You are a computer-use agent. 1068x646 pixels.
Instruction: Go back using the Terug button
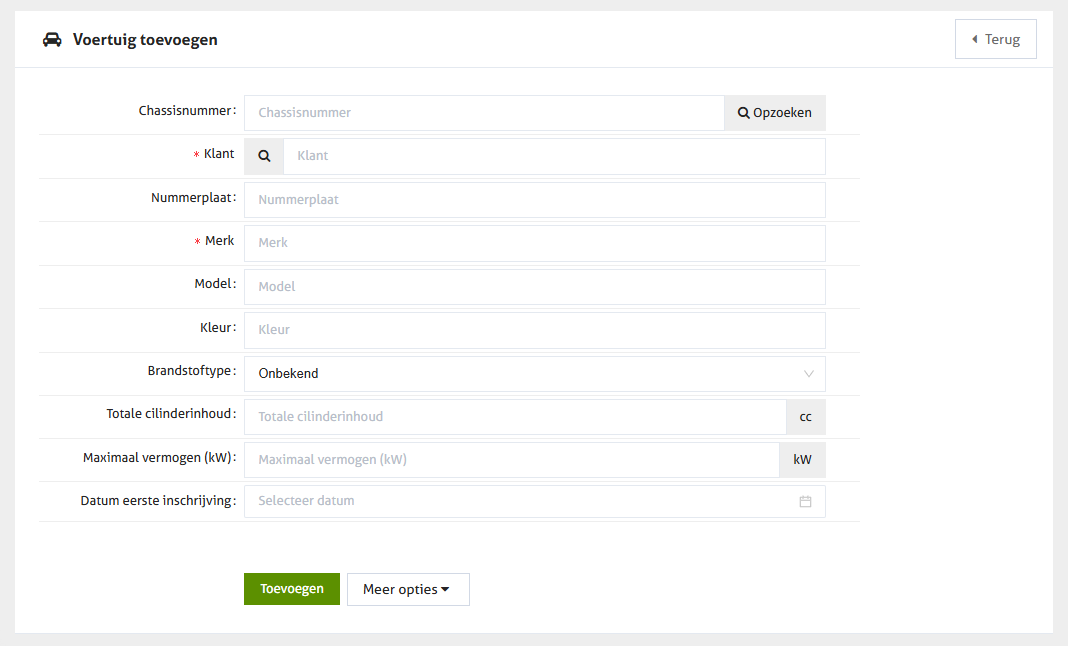click(x=995, y=40)
